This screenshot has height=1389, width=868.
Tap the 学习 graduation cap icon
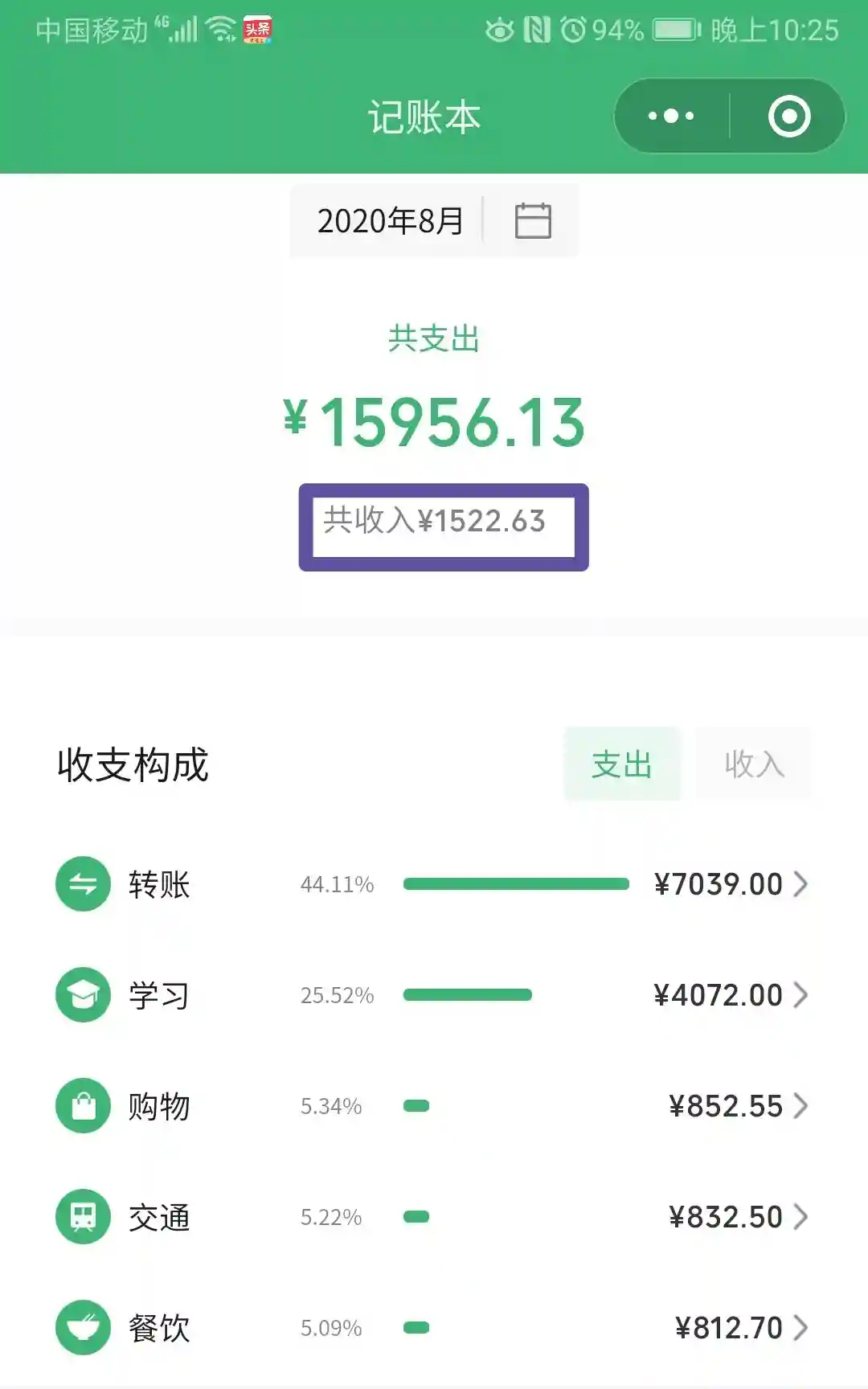tap(83, 995)
